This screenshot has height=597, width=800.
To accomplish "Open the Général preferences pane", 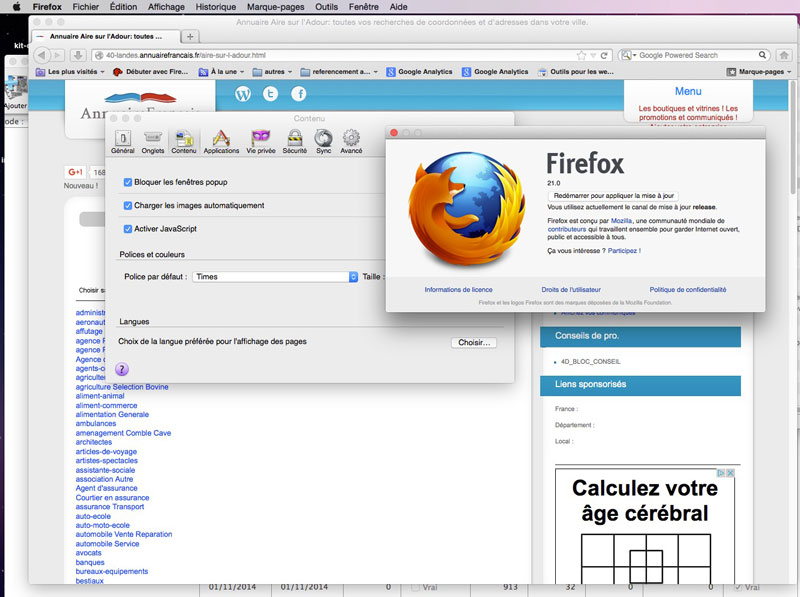I will click(x=122, y=142).
